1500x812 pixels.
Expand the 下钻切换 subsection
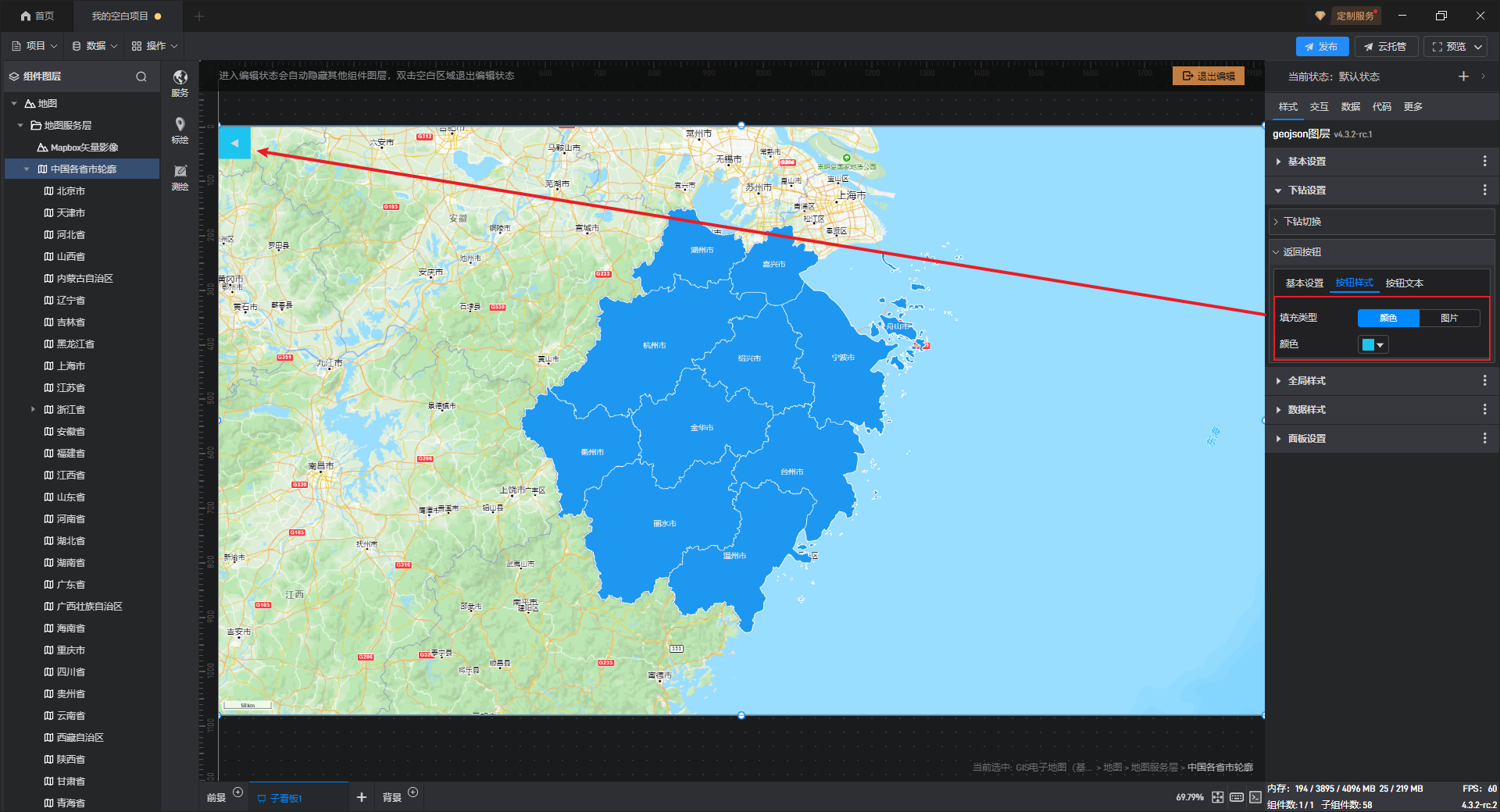pyautogui.click(x=1276, y=222)
